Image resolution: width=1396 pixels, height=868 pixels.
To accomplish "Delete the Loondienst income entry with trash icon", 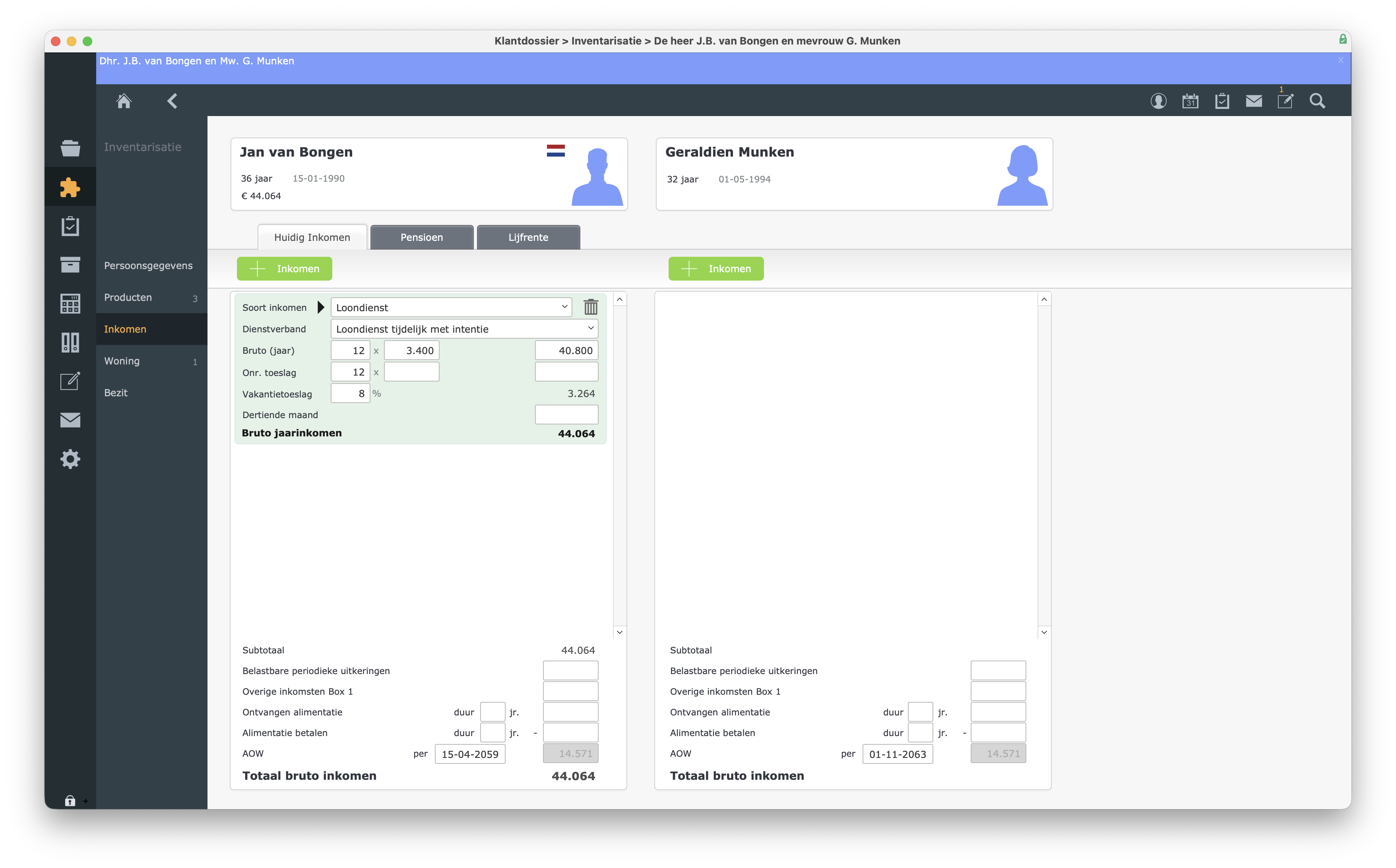I will (x=591, y=307).
